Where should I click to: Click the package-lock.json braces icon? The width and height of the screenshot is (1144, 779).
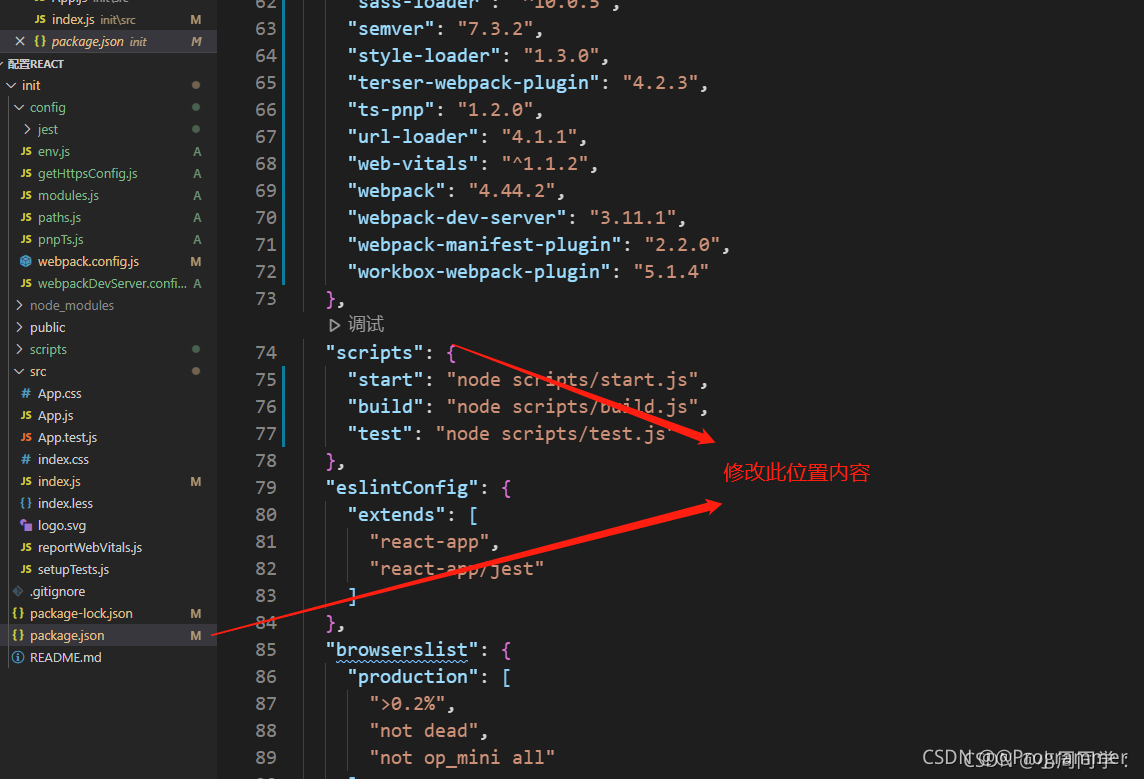(18, 613)
